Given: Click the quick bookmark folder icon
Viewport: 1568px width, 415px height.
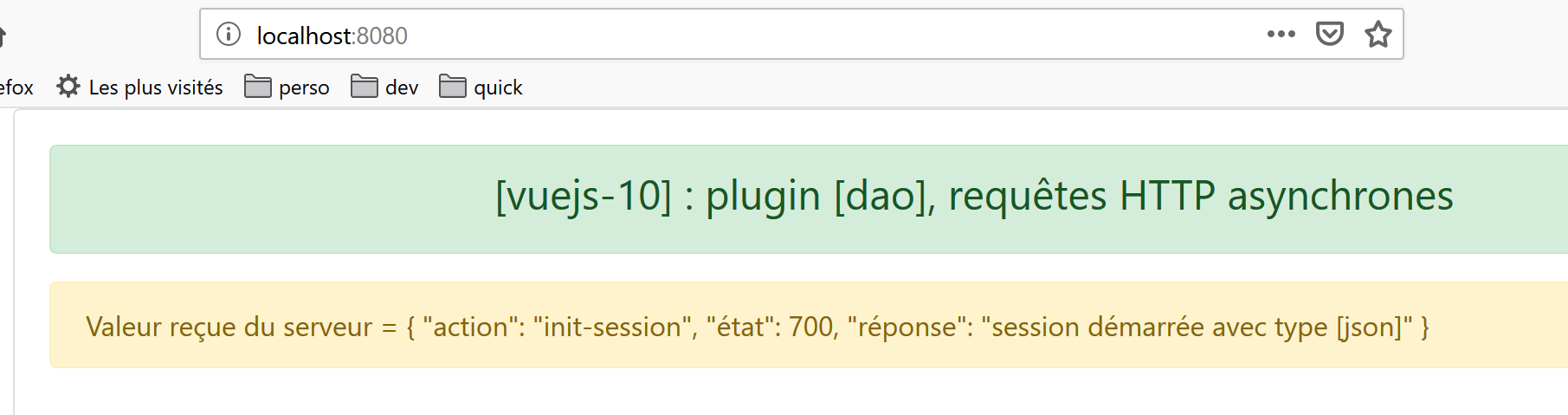Looking at the screenshot, I should point(453,87).
